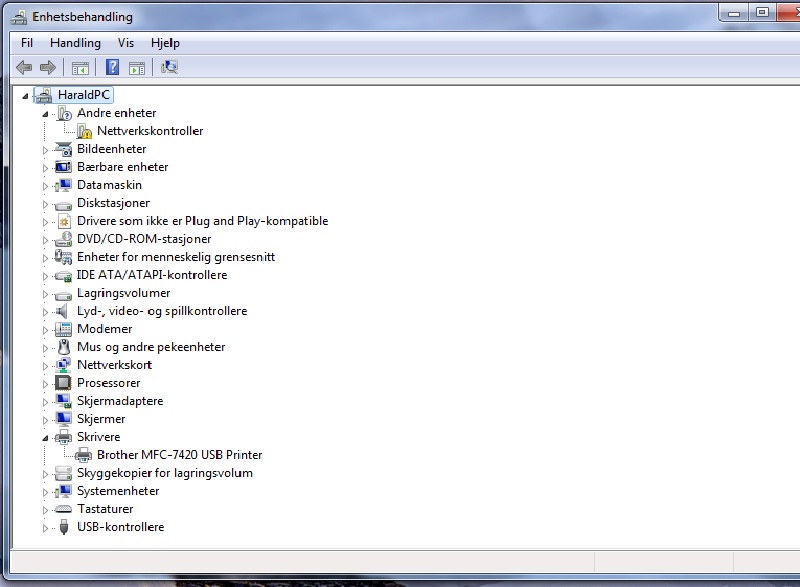Click Scan for hardware changes icon
The height and width of the screenshot is (587, 800).
[169, 67]
